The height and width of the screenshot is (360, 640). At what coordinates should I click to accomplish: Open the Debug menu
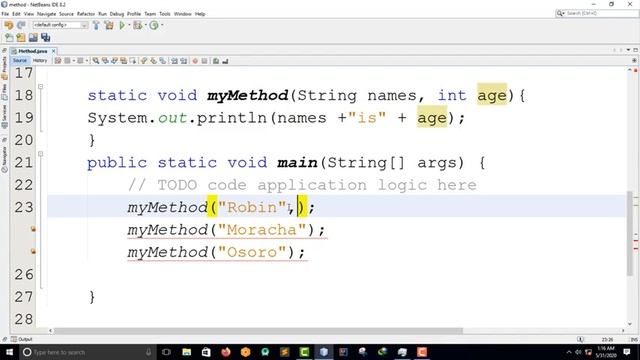coord(117,14)
